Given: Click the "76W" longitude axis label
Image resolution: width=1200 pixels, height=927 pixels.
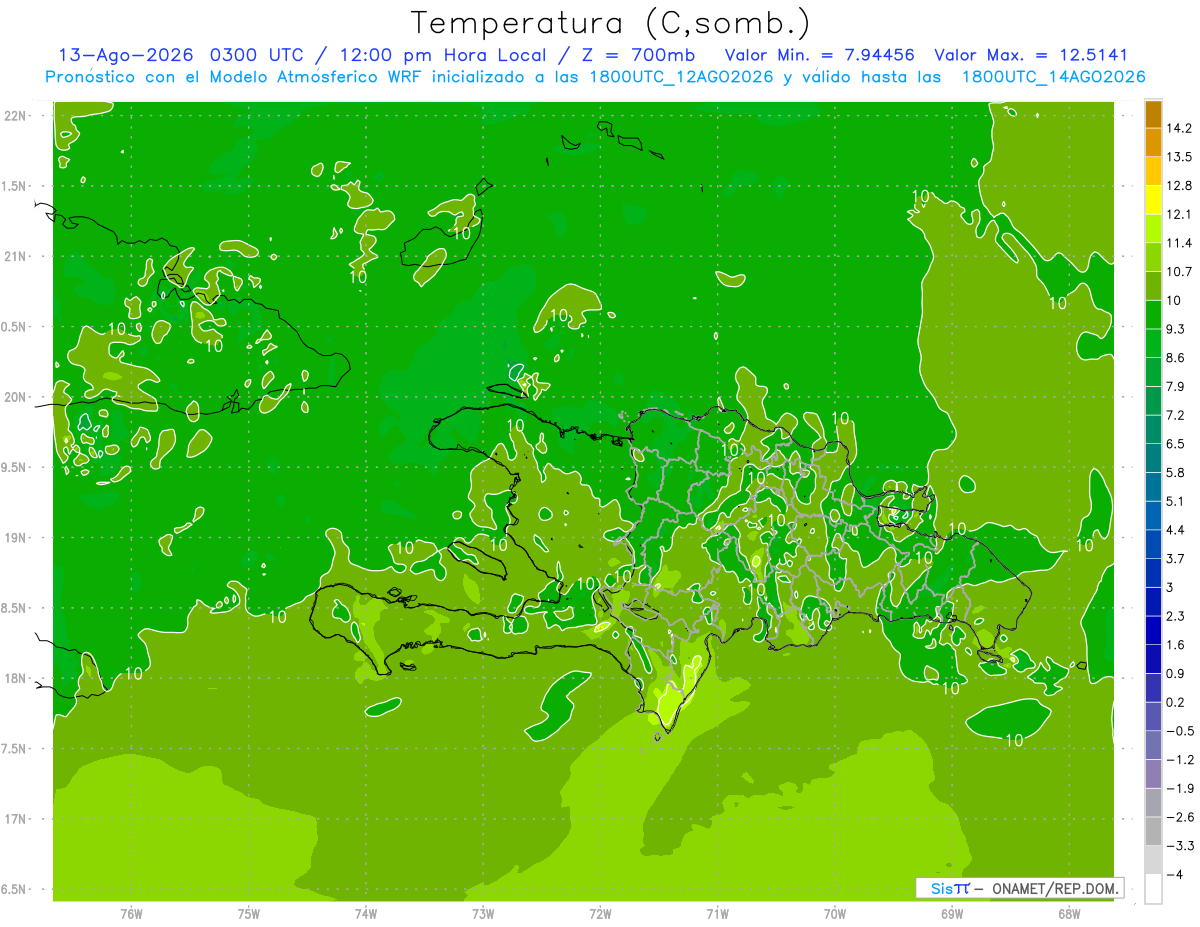Looking at the screenshot, I should [131, 914].
